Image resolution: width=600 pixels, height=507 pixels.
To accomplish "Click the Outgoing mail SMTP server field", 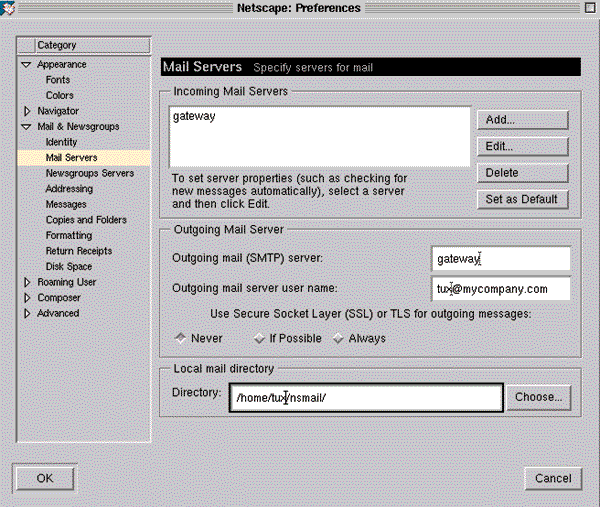I will coord(500,259).
